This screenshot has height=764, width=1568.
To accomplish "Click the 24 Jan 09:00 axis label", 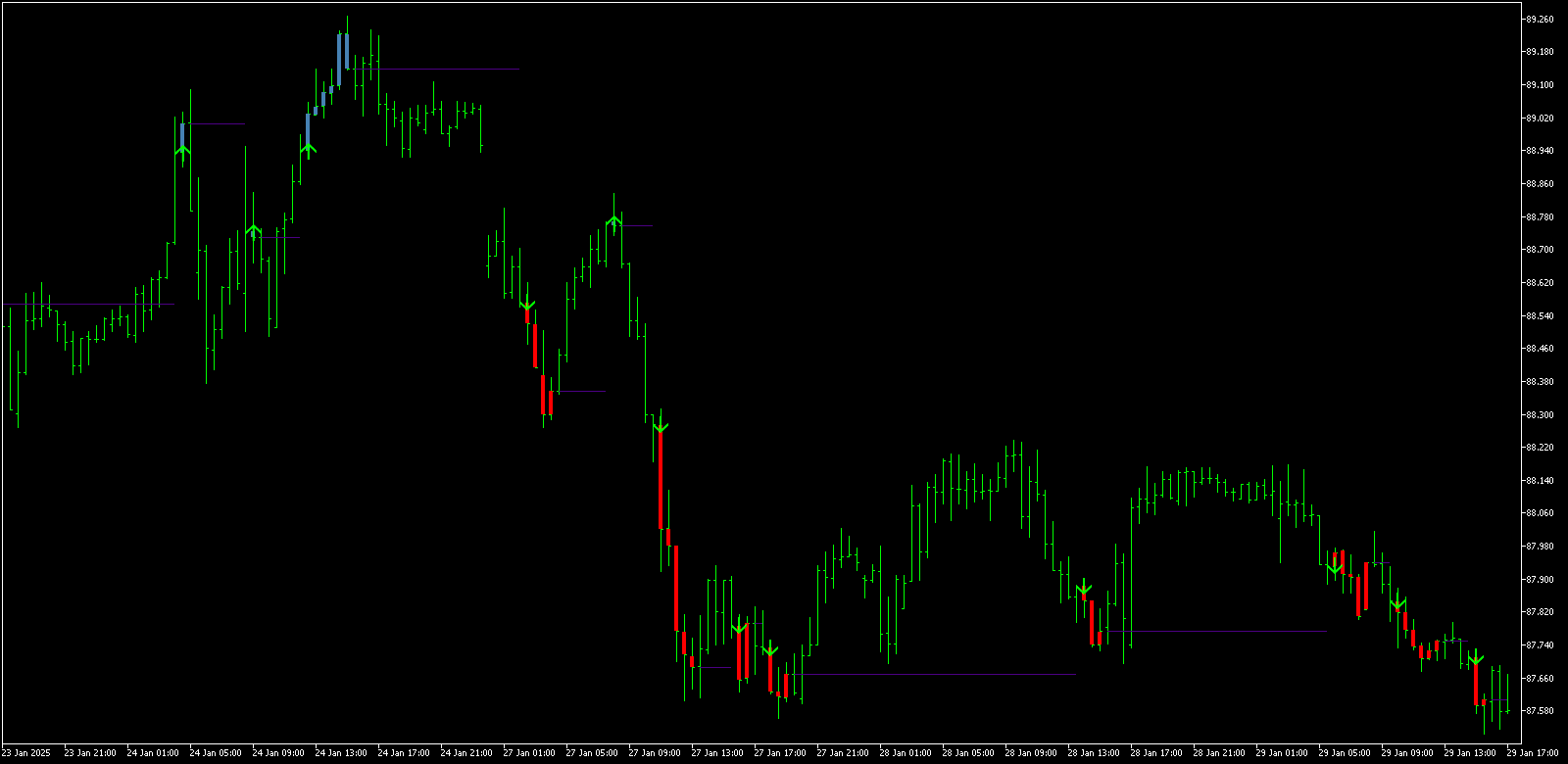I will coord(278,753).
